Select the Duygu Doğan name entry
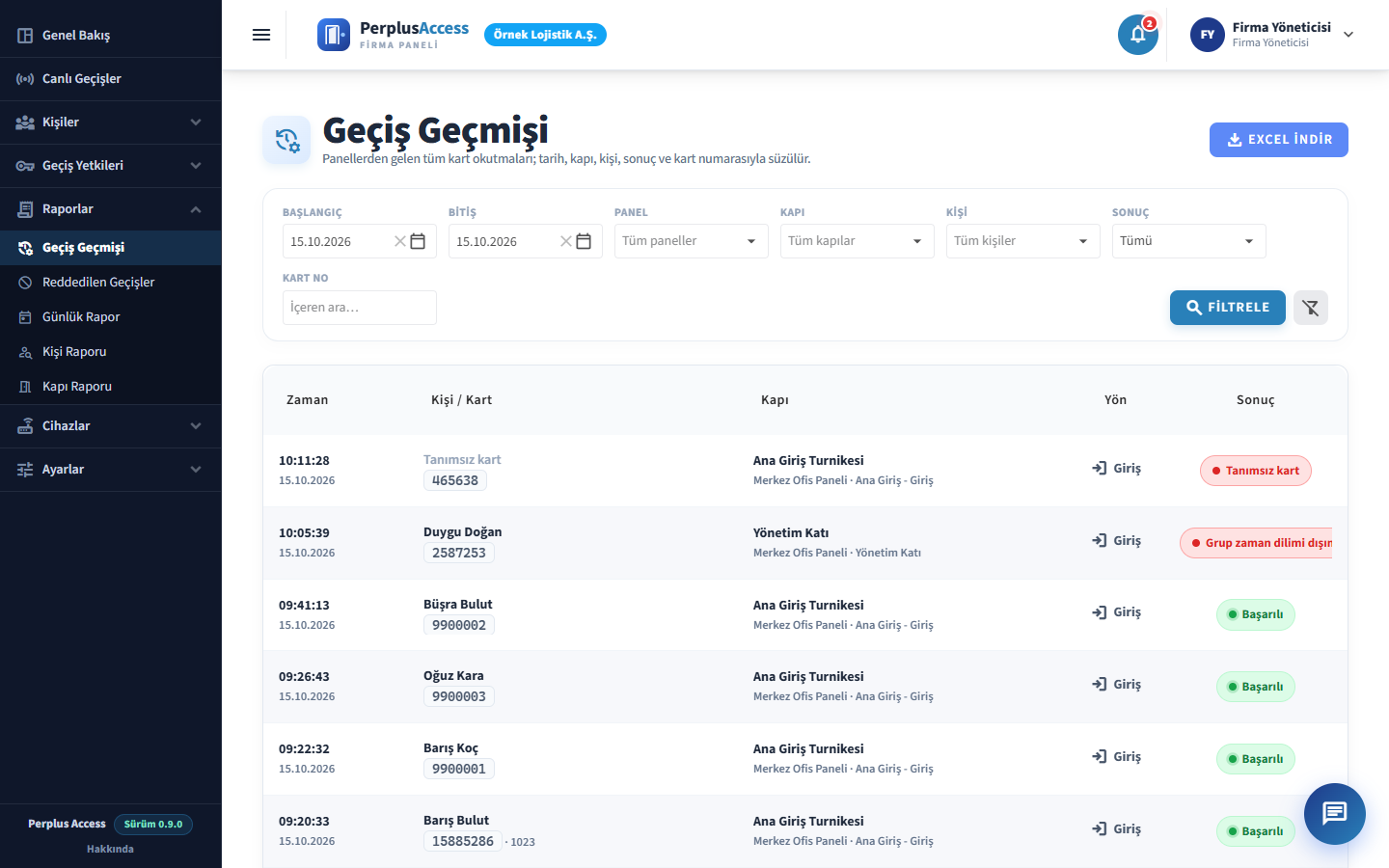Screen dimensions: 1389x868 pos(463,532)
